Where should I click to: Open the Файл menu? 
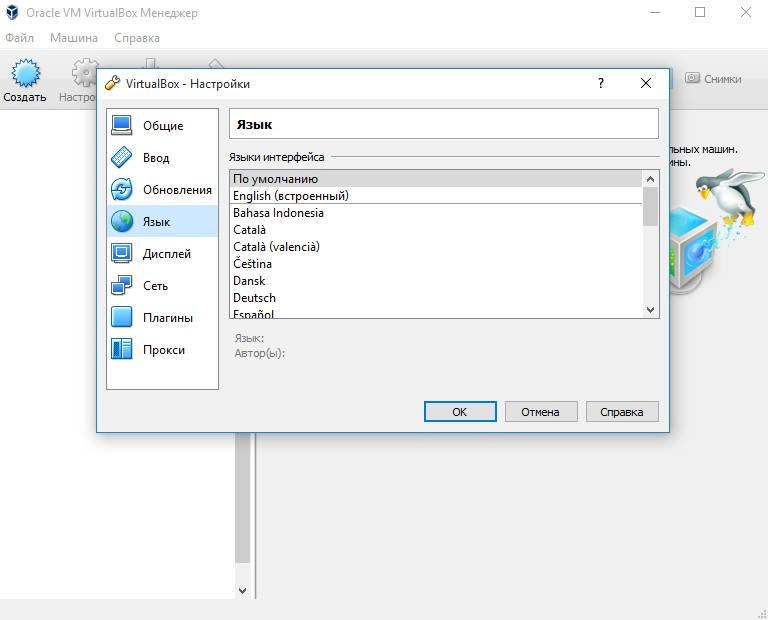click(20, 38)
